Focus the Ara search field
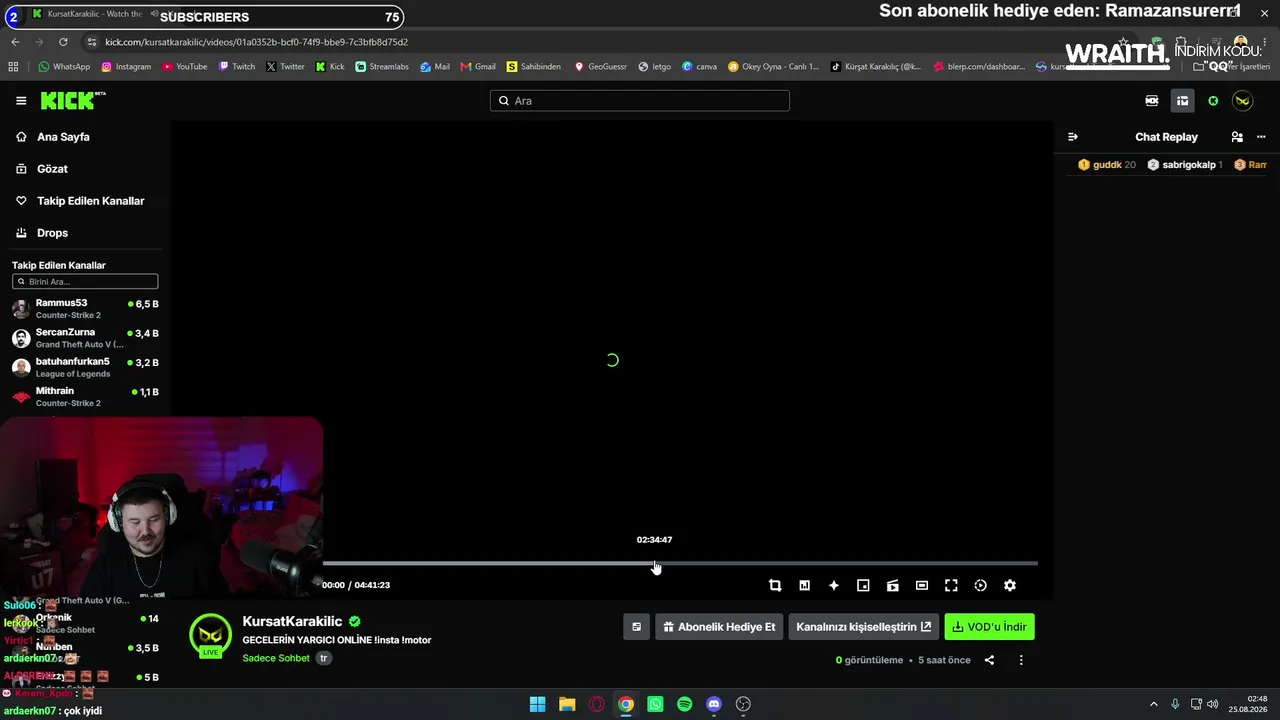 click(640, 101)
